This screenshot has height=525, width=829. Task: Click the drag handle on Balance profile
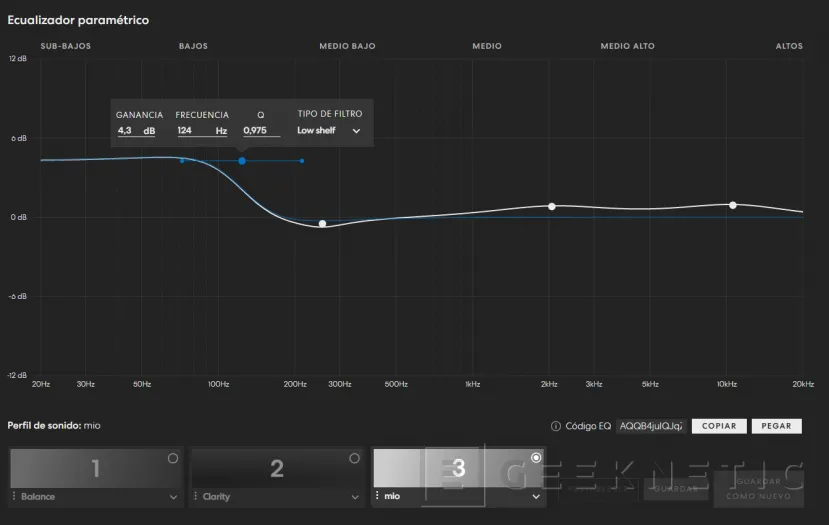tap(14, 496)
